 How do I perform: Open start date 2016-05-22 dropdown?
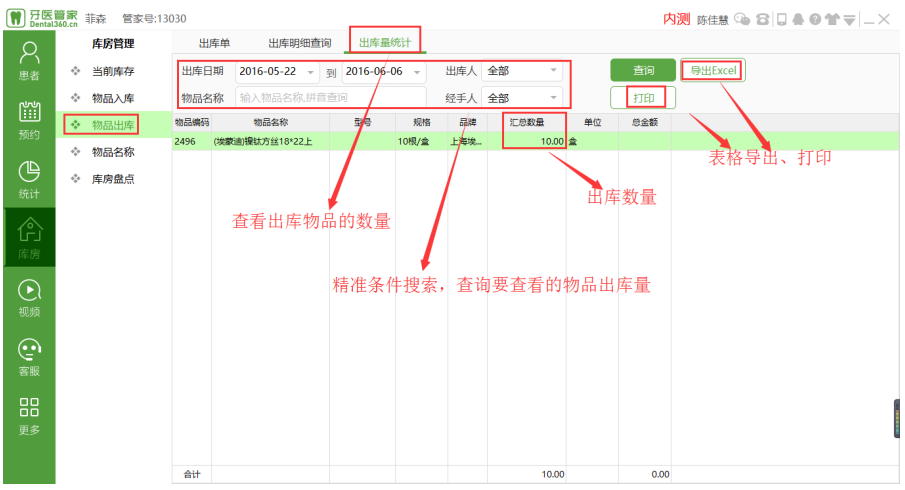[311, 72]
